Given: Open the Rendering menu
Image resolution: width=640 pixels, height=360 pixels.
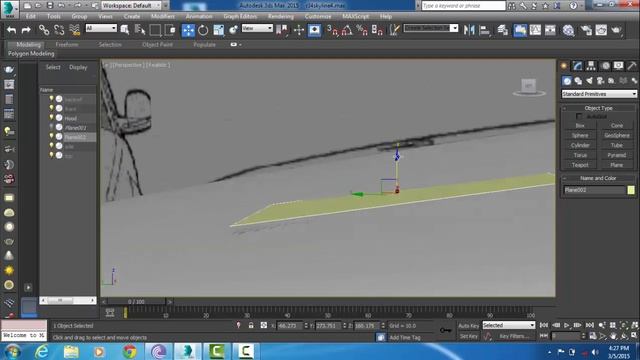Looking at the screenshot, I should [x=280, y=16].
